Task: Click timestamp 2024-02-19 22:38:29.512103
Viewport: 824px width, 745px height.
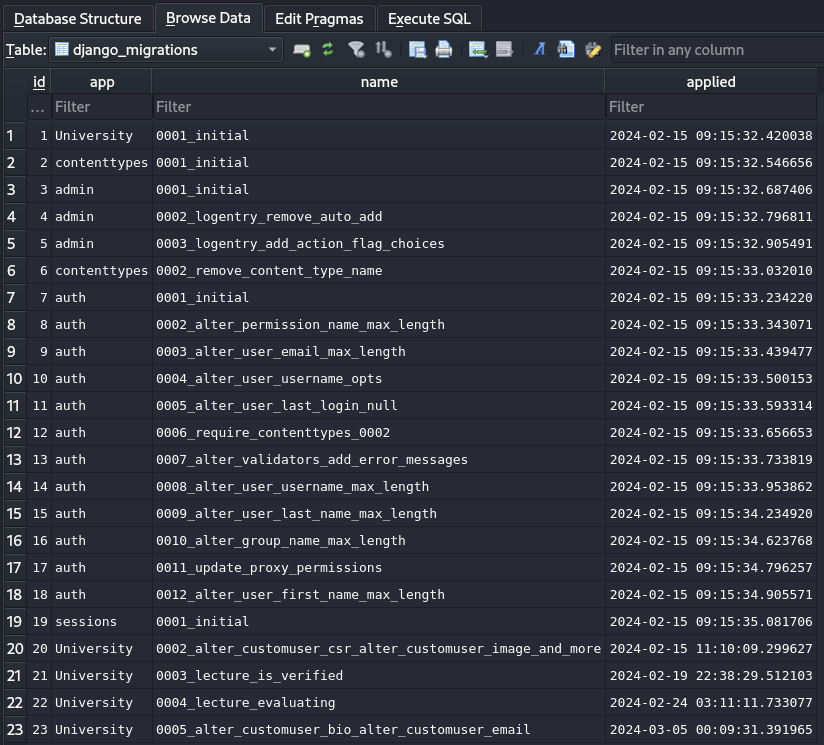Action: point(711,676)
